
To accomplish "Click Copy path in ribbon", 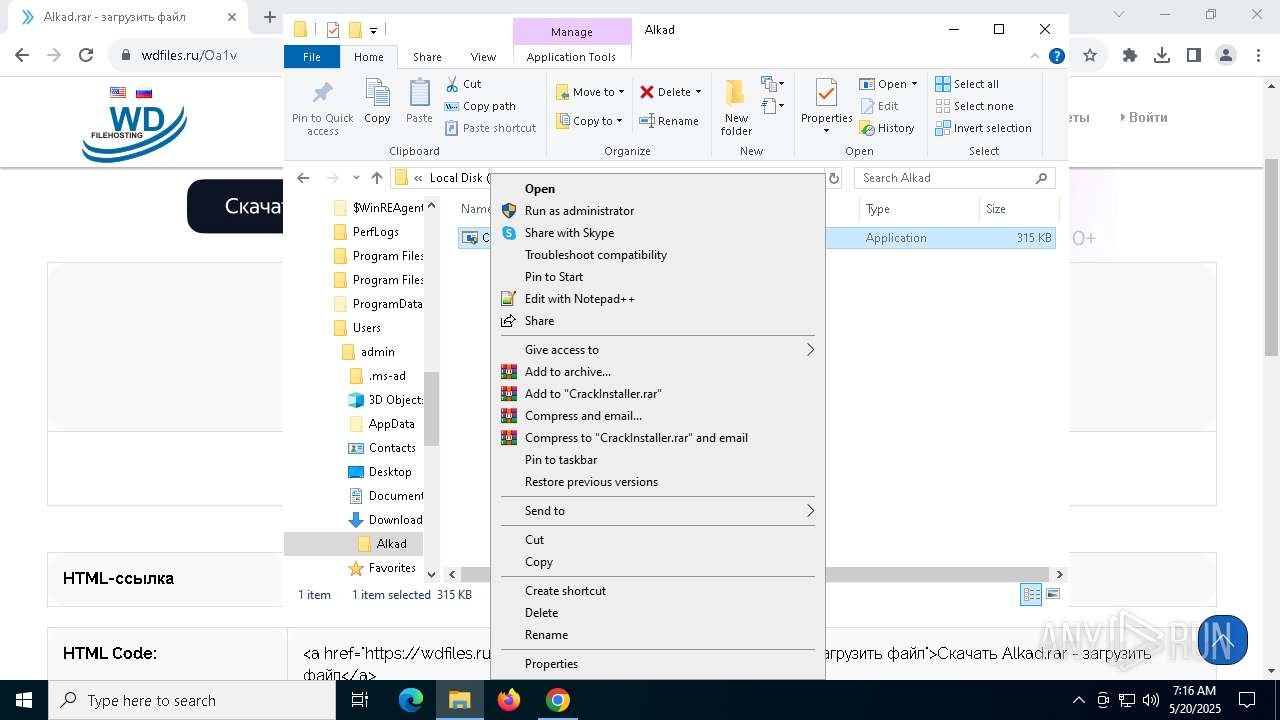I will tap(480, 106).
